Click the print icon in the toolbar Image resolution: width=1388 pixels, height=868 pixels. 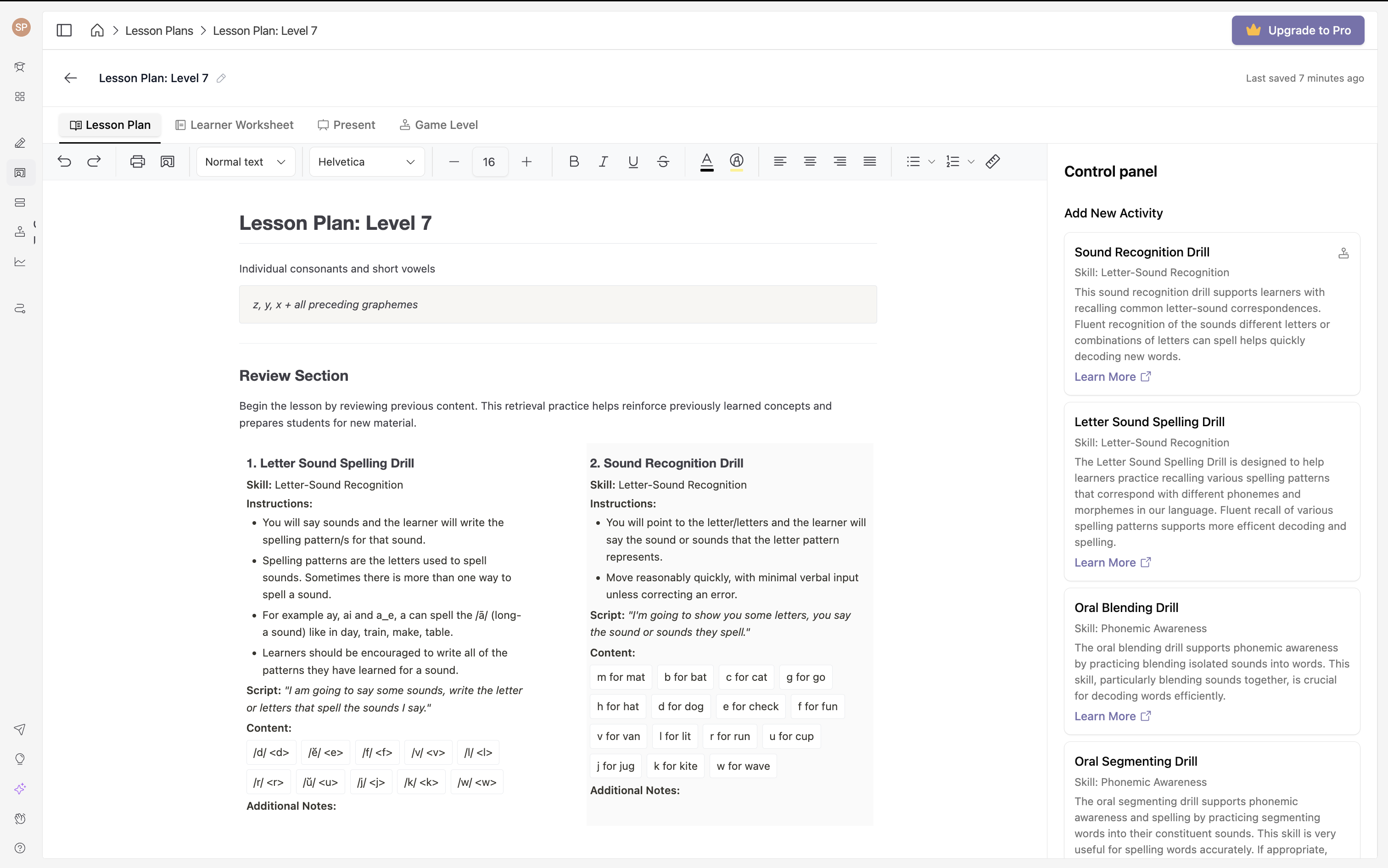[x=137, y=161]
